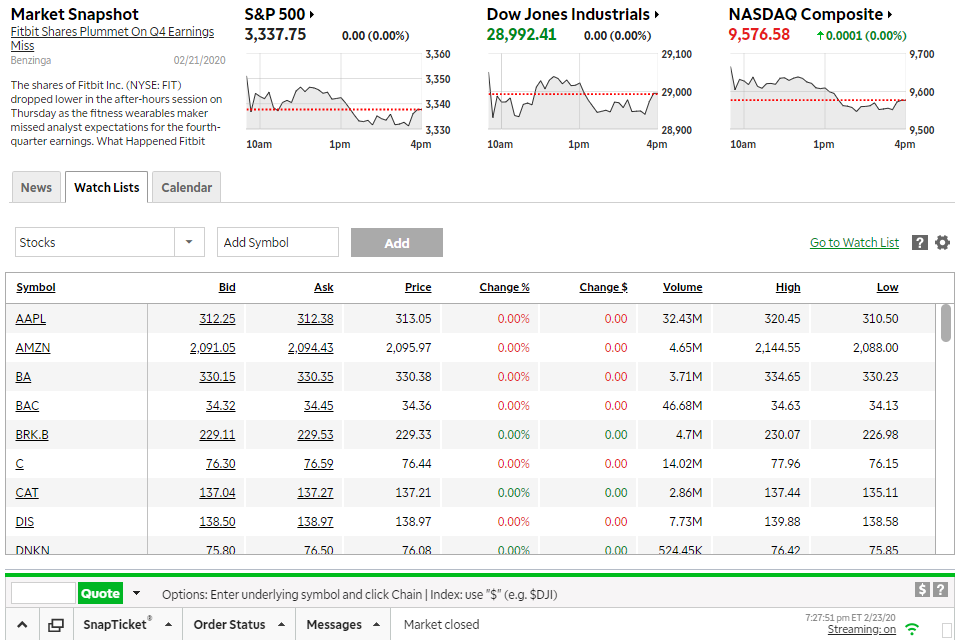Image resolution: width=958 pixels, height=640 pixels.
Task: Open the Calendar tab
Action: 186,187
